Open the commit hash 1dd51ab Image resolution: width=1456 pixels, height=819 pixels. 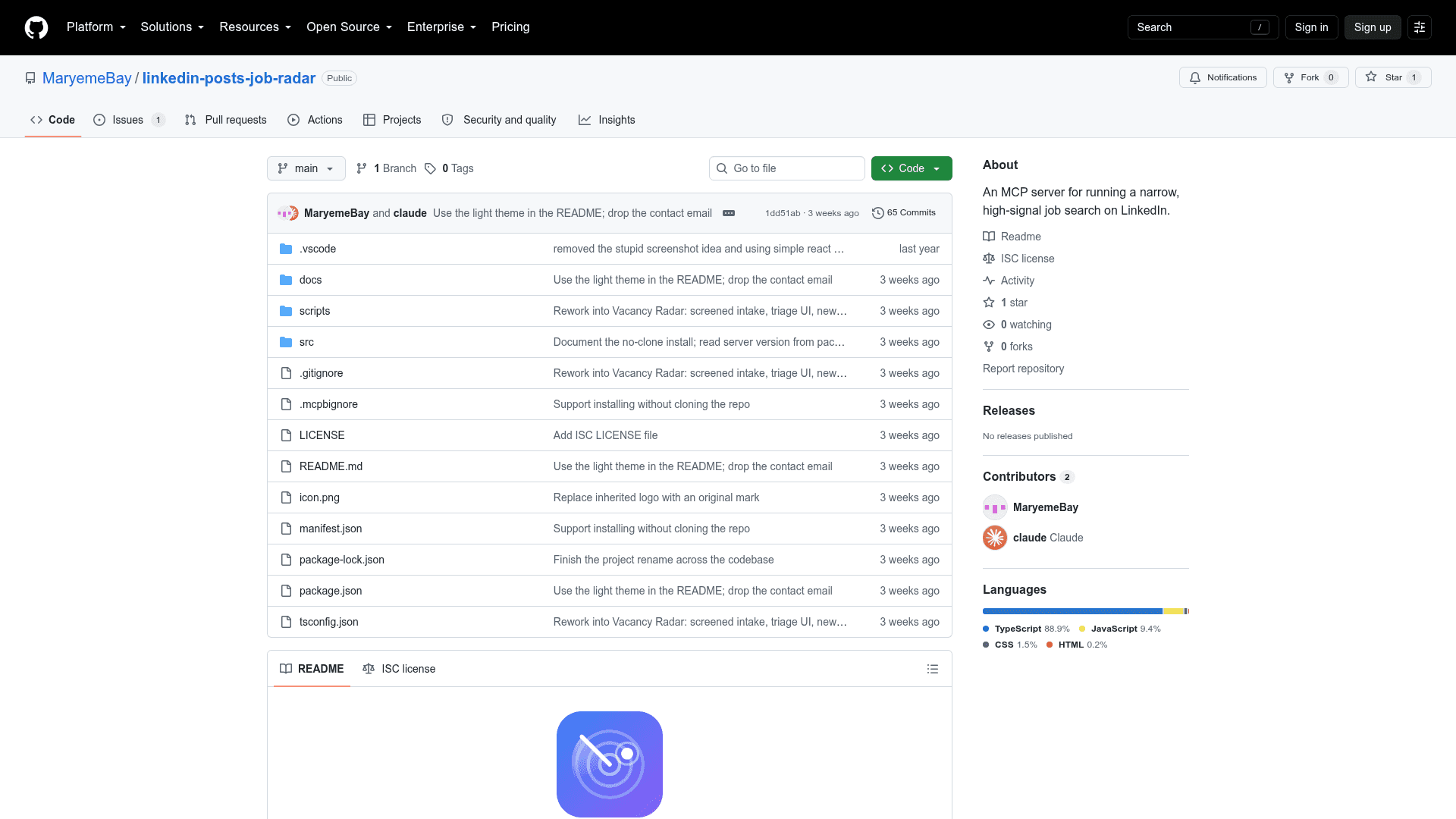(783, 213)
